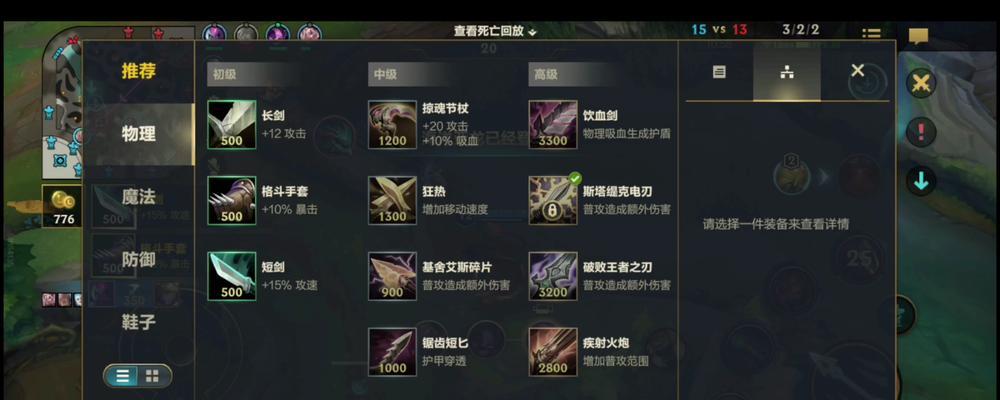This screenshot has width=1000, height=400.
Task: Choose the 饮血剑 Bloodthirster item icon
Action: [553, 124]
